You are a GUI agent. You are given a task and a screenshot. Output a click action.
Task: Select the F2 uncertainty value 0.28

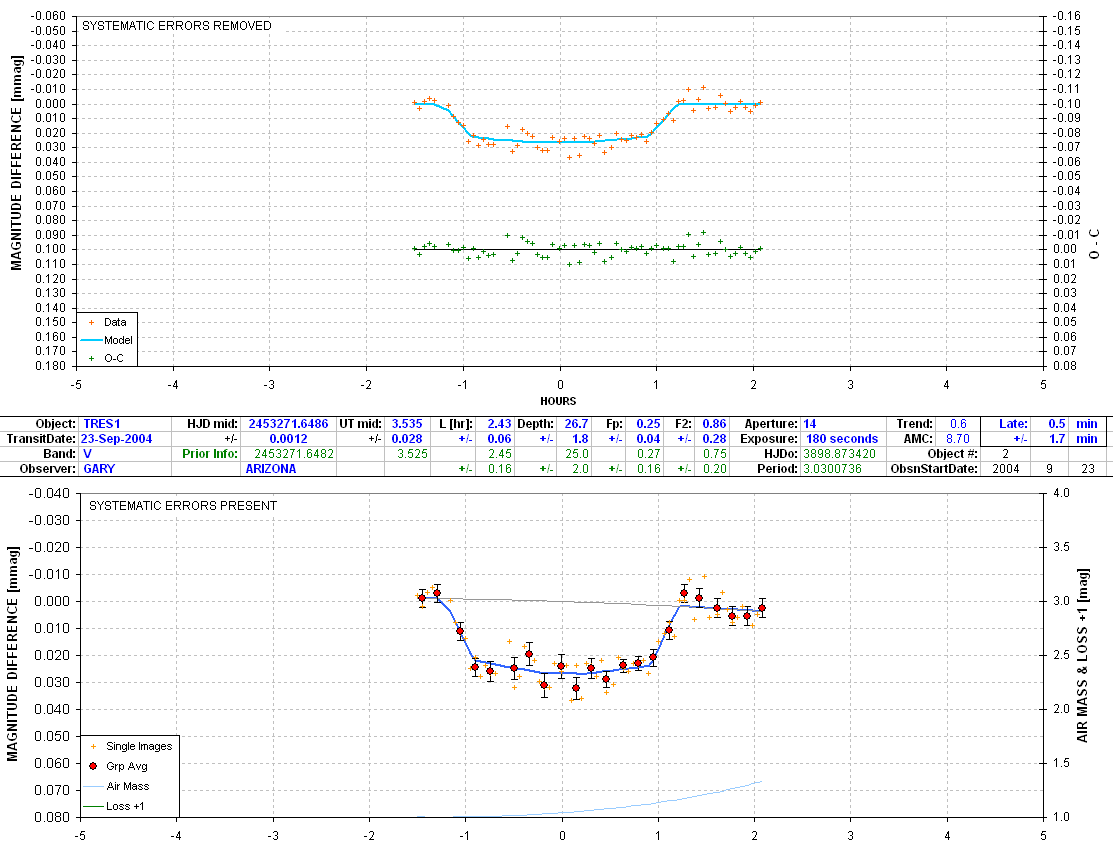pyautogui.click(x=714, y=439)
